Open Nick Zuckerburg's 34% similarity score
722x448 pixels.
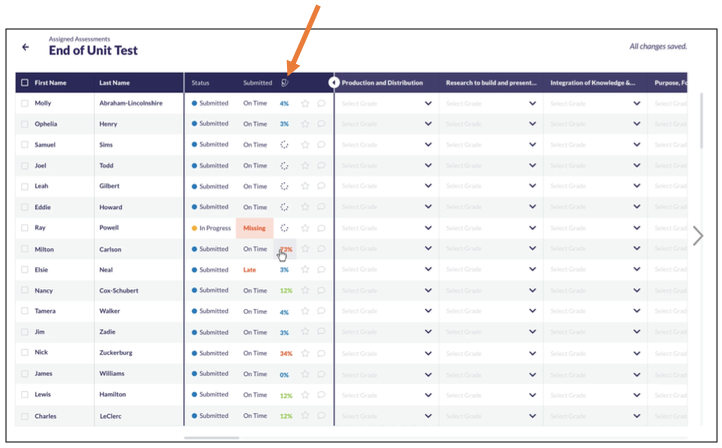(285, 353)
